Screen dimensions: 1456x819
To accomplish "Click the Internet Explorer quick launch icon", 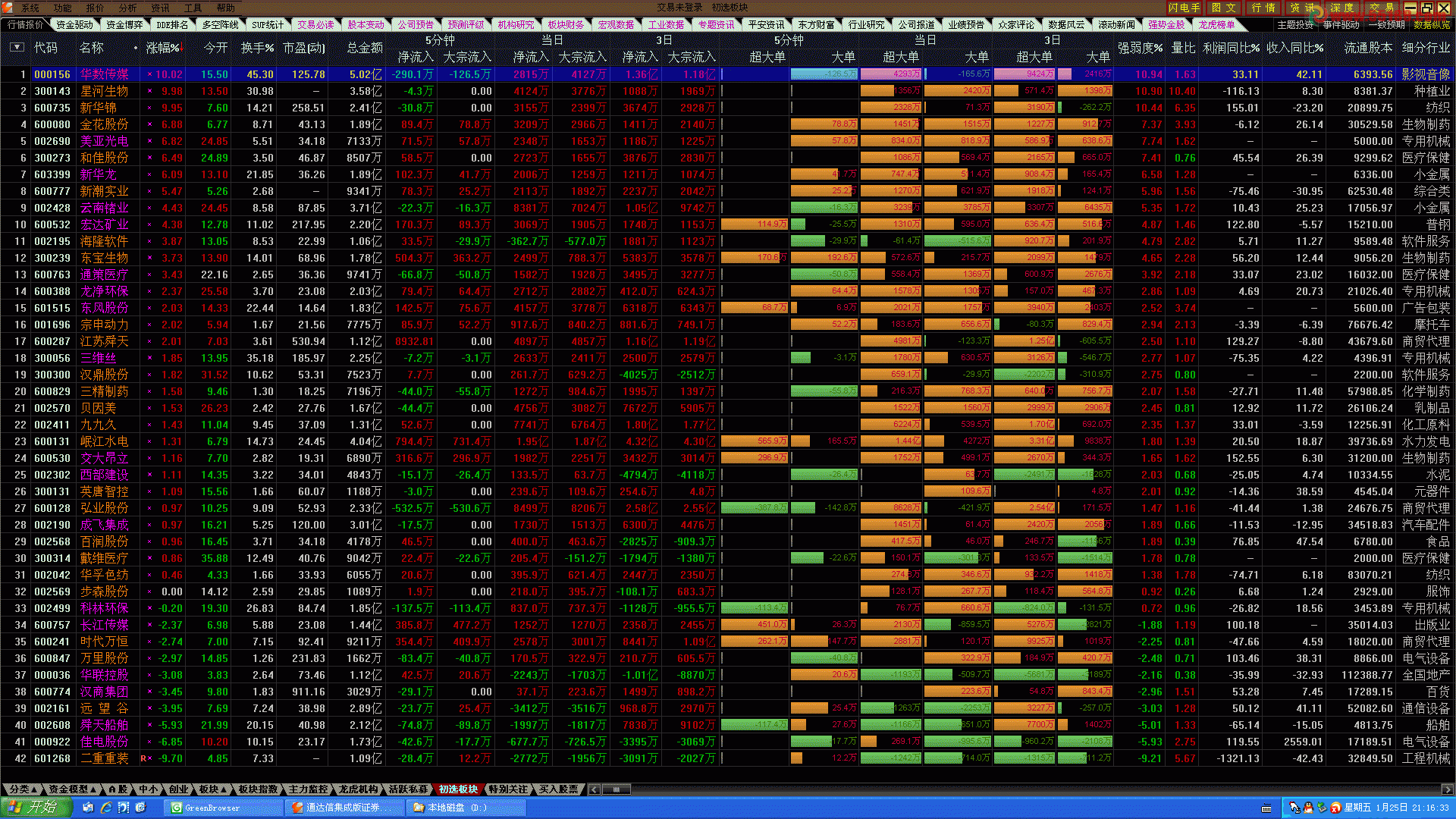I will click(x=106, y=808).
